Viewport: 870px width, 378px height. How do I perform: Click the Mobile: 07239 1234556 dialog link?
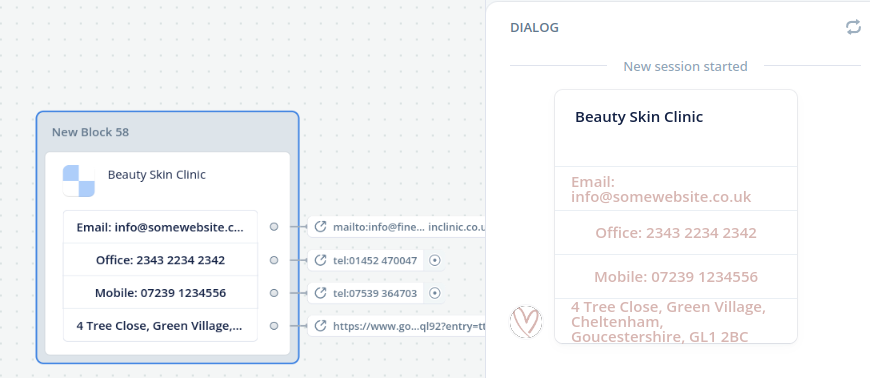(676, 276)
